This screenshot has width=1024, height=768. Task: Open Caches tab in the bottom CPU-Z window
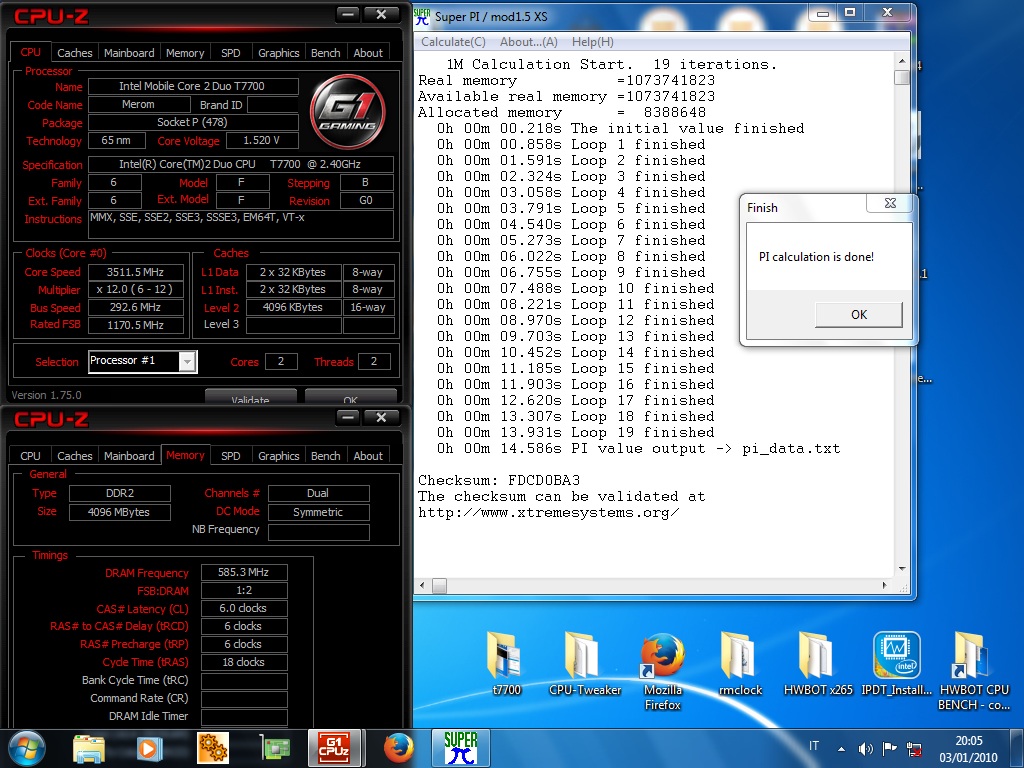tap(74, 456)
